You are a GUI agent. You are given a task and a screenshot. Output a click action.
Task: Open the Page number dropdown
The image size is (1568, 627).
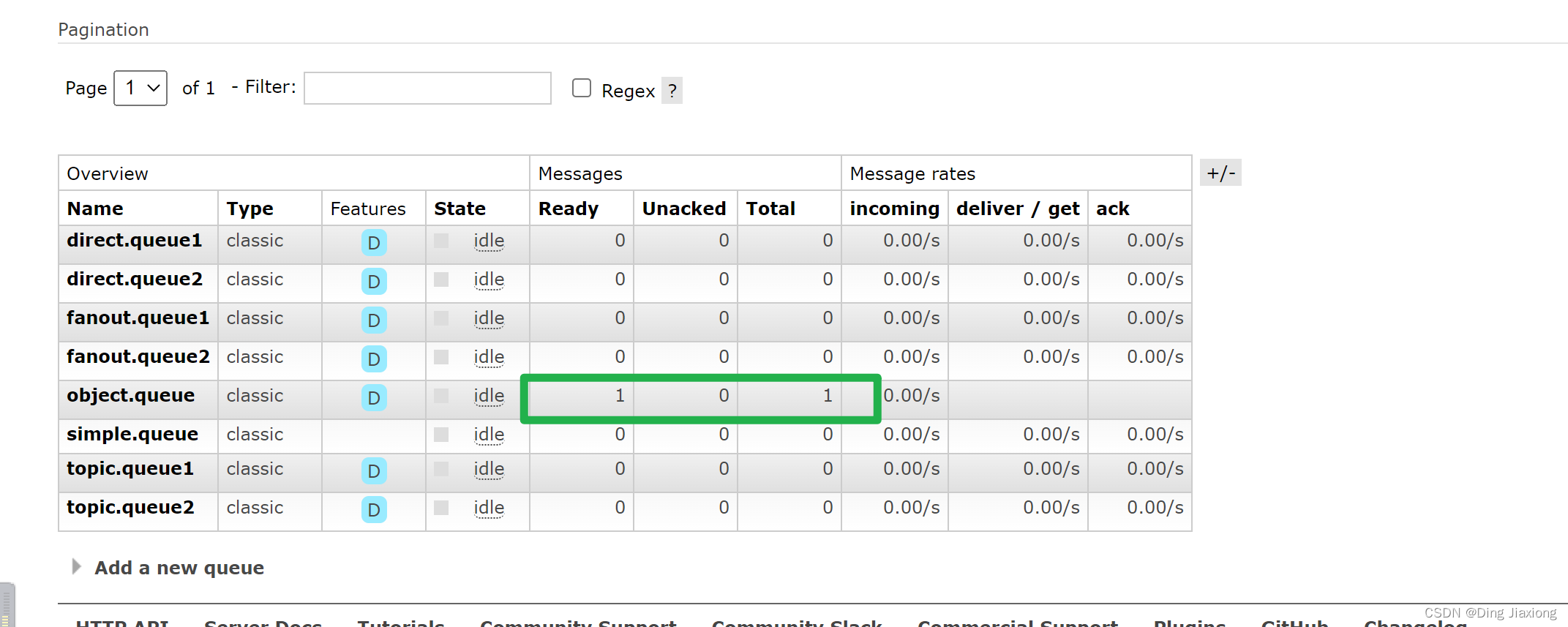tap(140, 88)
